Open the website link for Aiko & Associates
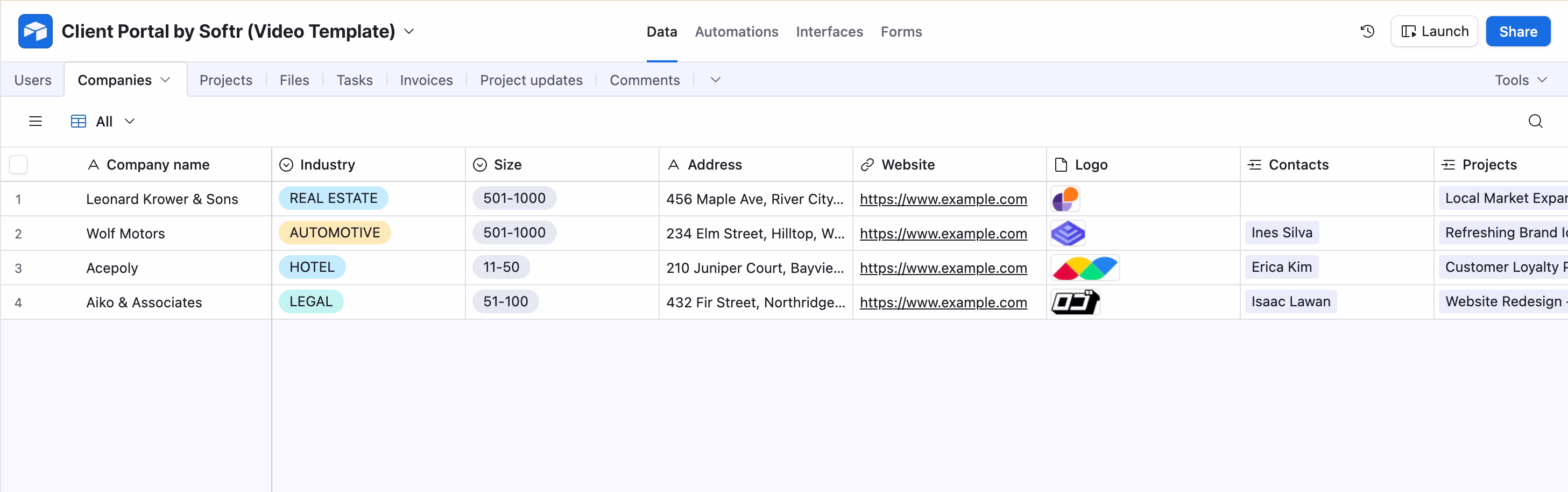 [x=943, y=302]
